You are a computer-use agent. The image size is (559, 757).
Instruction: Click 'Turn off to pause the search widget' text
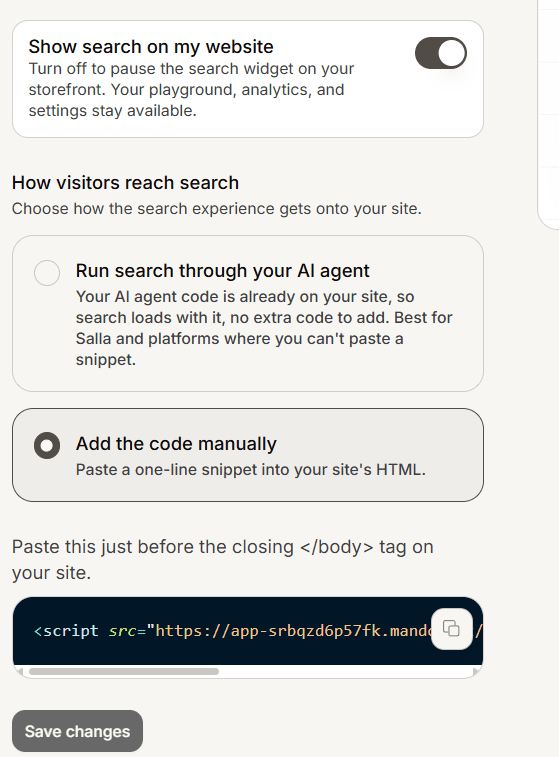click(x=191, y=90)
